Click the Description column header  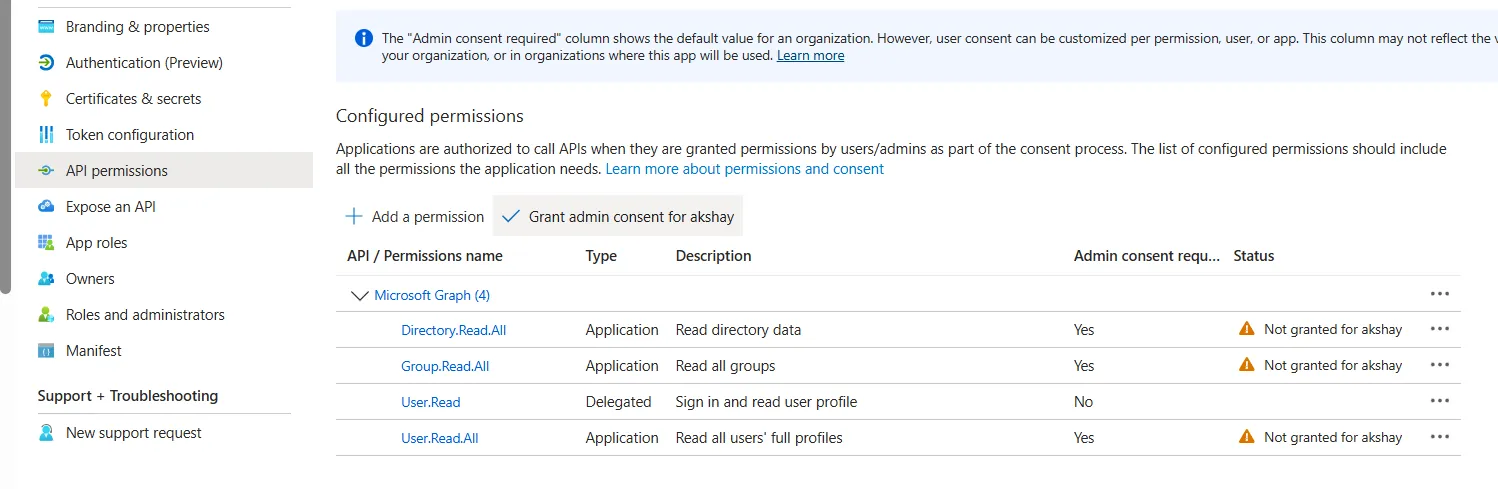[x=713, y=256]
